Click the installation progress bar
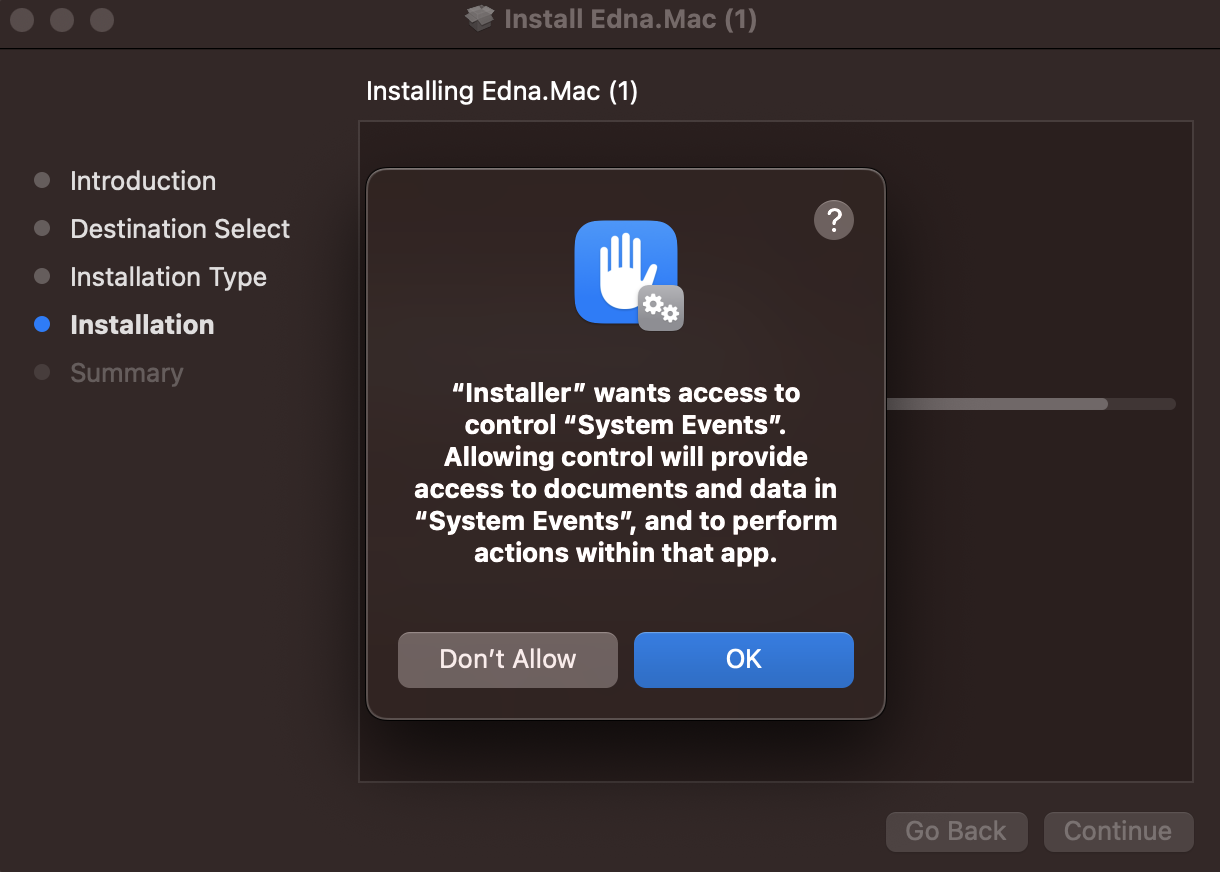The image size is (1220, 872). 1030,404
